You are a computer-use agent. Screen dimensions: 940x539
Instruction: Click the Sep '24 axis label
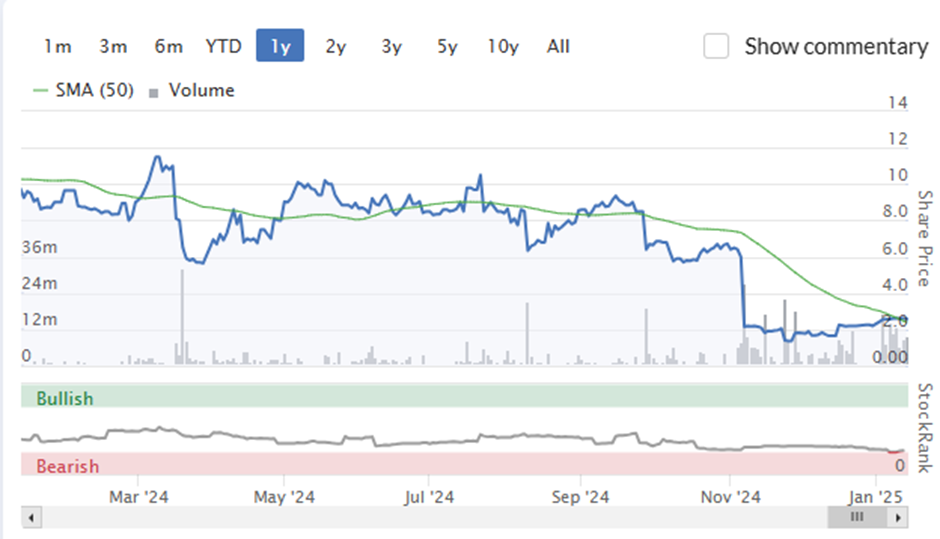580,497
